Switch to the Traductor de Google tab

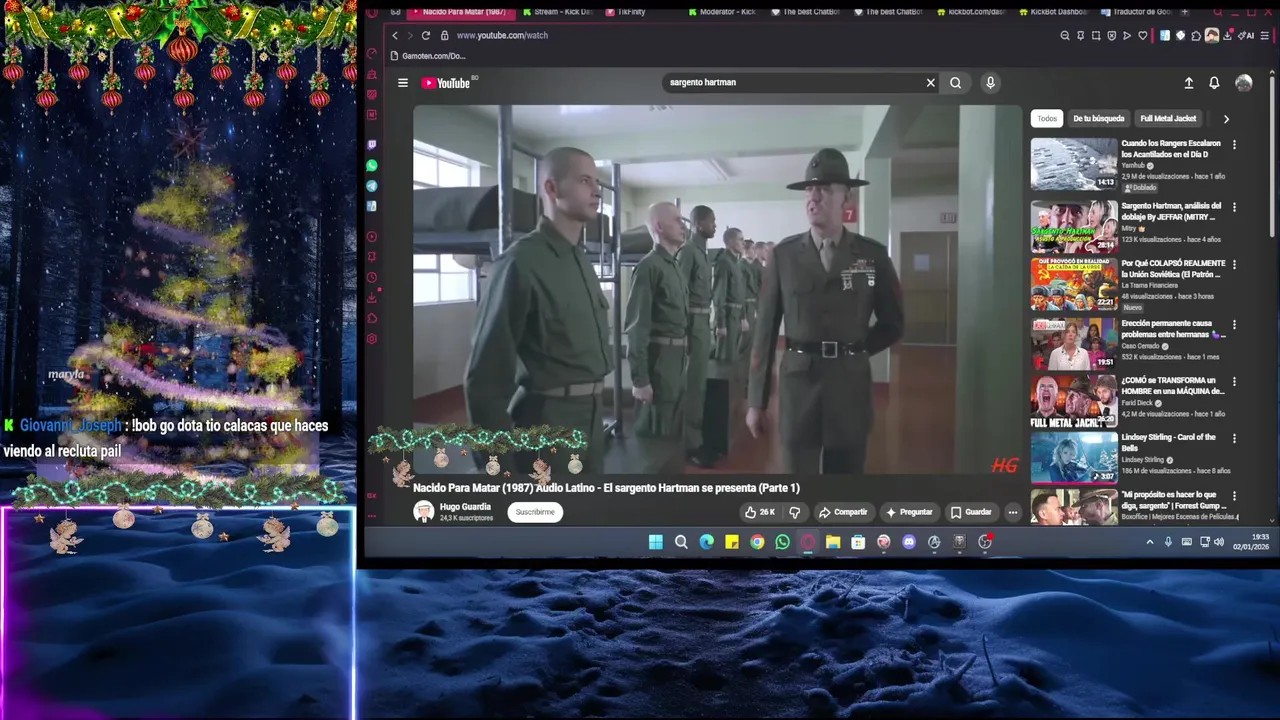[1136, 12]
